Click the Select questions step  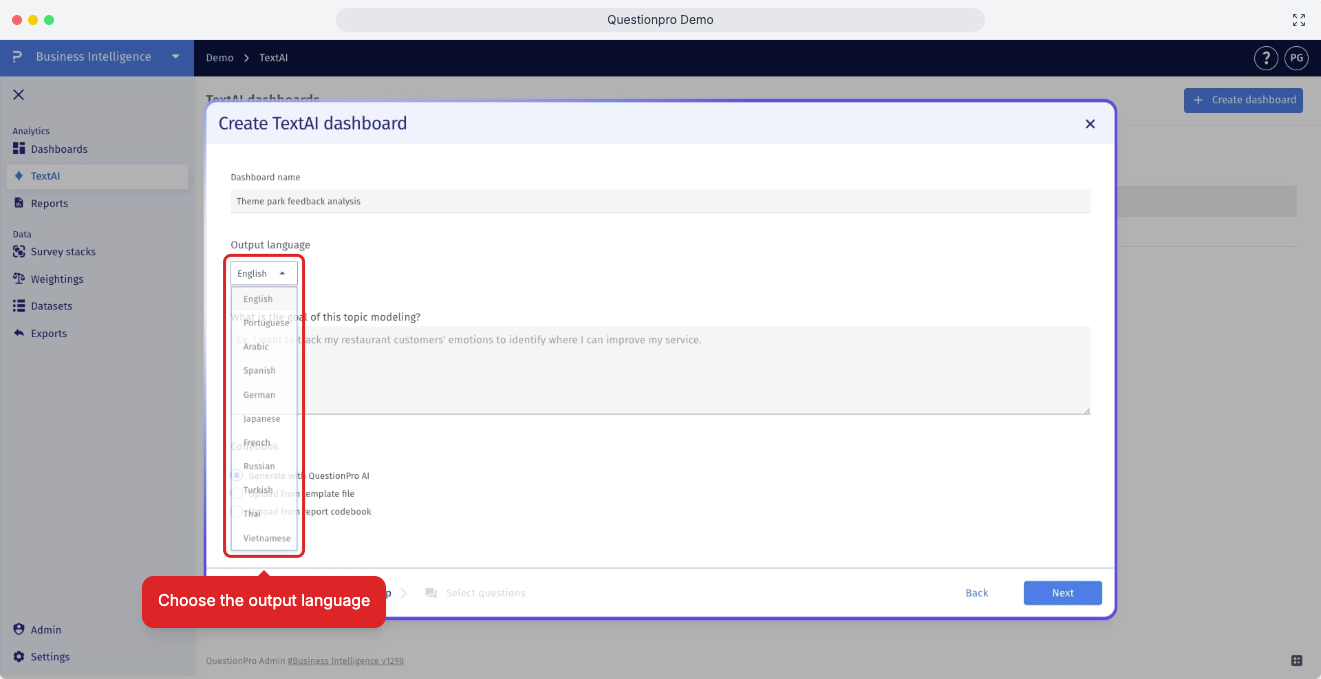coord(475,593)
